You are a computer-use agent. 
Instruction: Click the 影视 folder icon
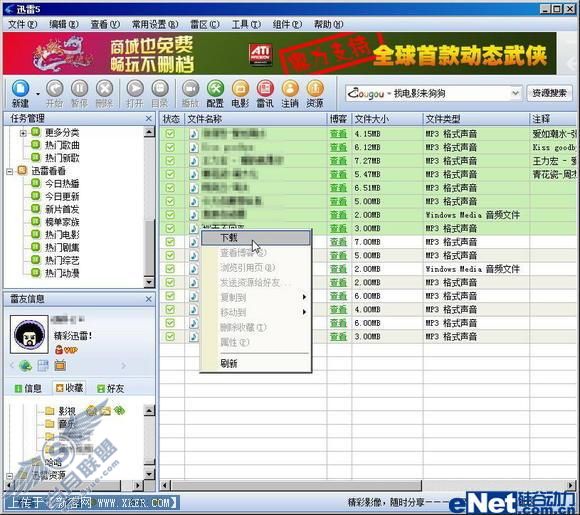50,411
